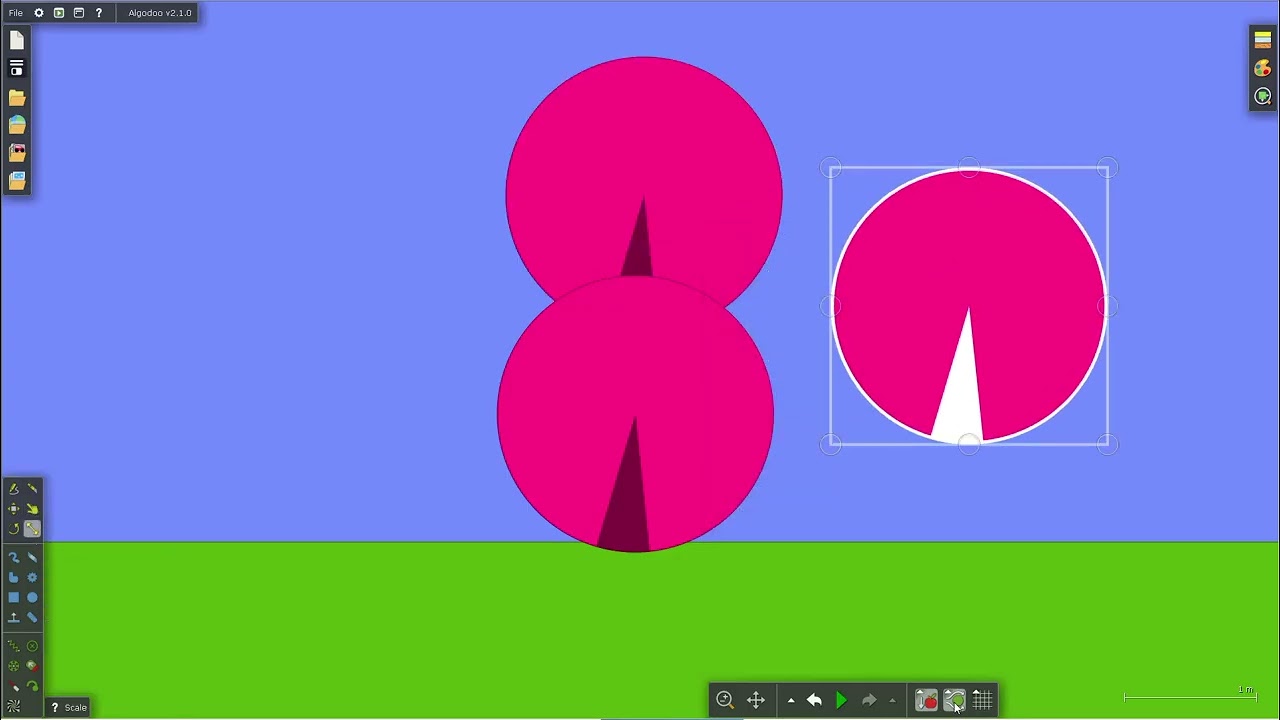Select the Move tool
Screen dimensions: 1280x720
[14, 509]
